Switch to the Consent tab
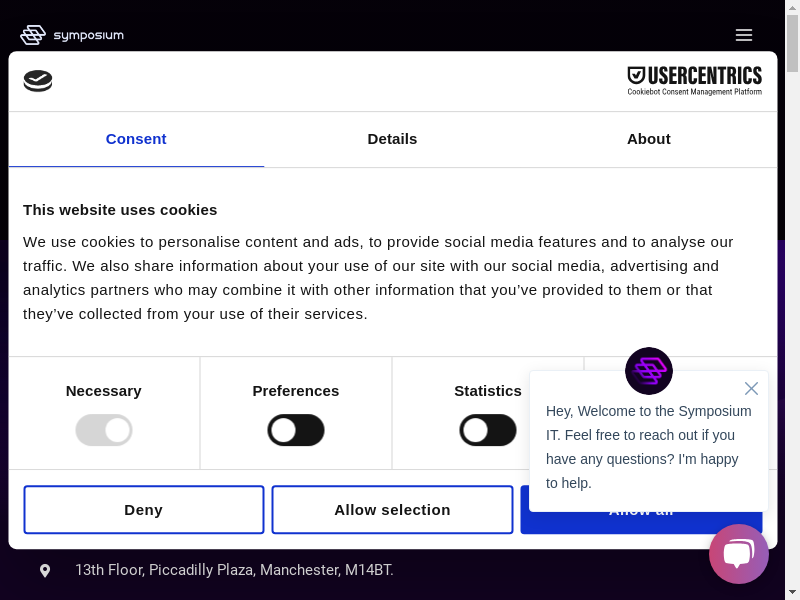Screen dimensions: 800x600 136,139
